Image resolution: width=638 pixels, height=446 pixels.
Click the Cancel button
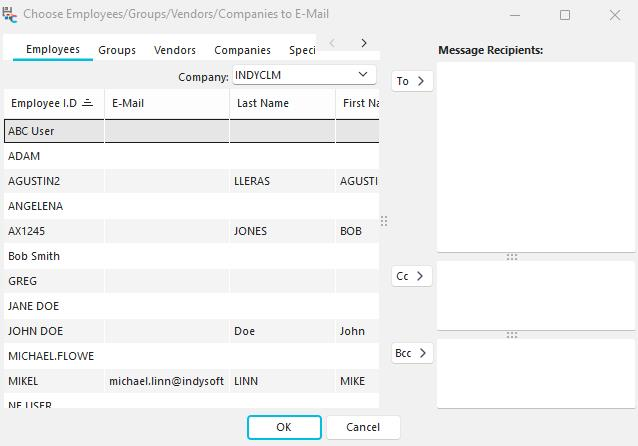pos(363,427)
